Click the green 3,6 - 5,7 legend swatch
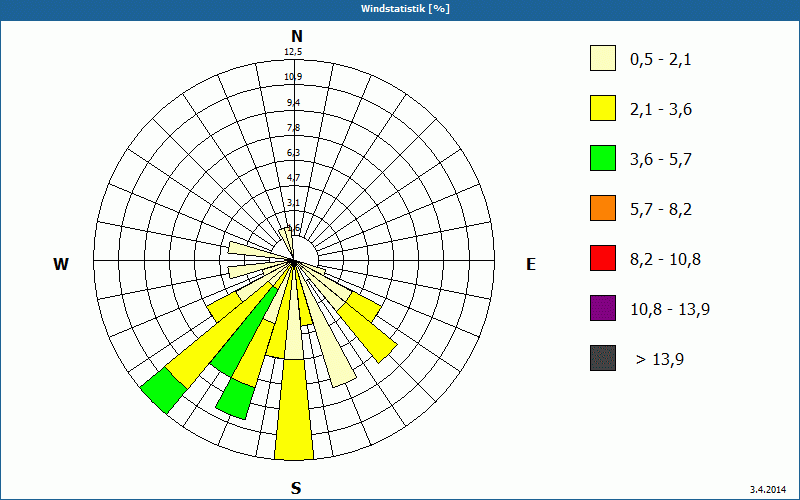Screen dimensions: 800x500 pyautogui.click(x=603, y=158)
